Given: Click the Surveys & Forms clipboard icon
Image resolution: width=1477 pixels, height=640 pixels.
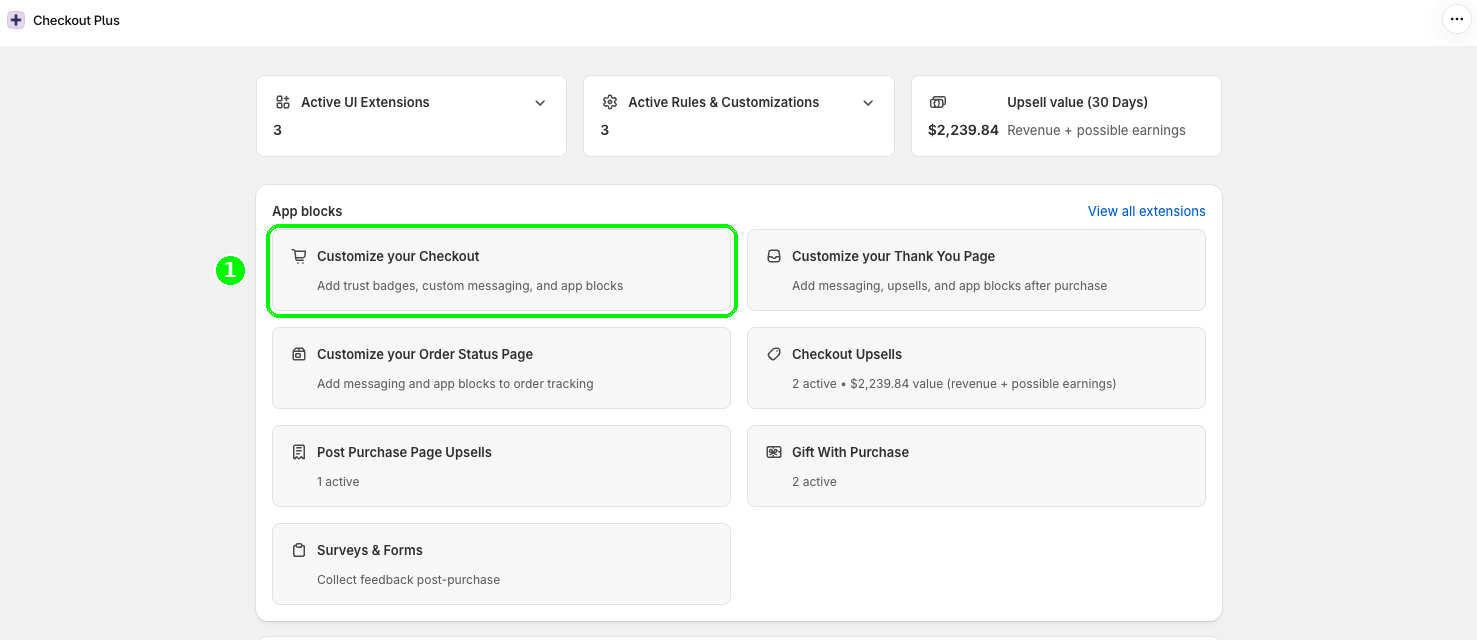Looking at the screenshot, I should [x=299, y=550].
